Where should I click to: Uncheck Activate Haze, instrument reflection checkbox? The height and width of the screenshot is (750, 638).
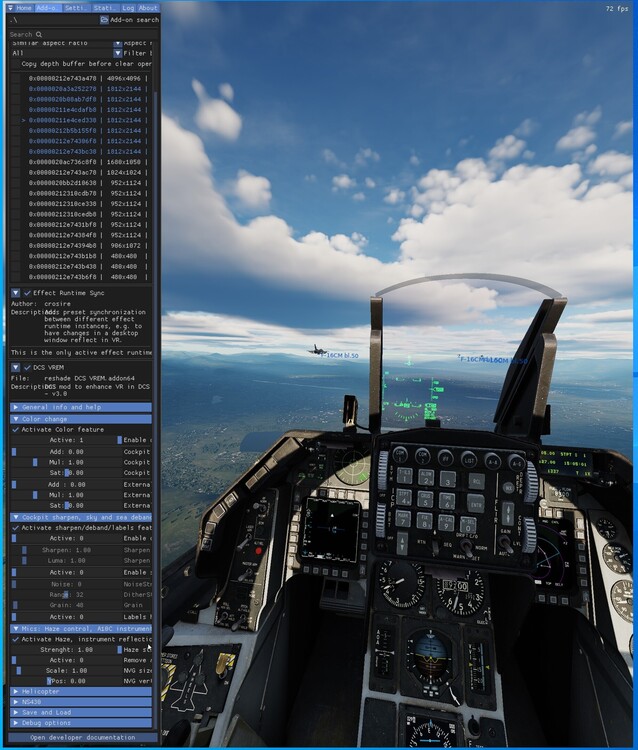pyautogui.click(x=16, y=639)
